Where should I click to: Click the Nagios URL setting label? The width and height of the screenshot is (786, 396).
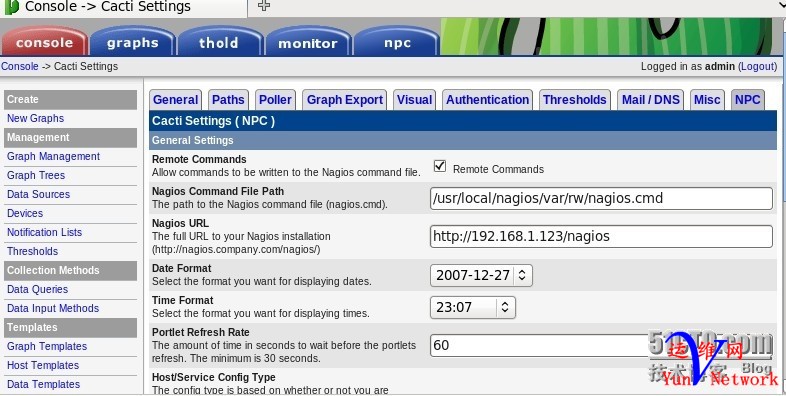click(x=180, y=224)
